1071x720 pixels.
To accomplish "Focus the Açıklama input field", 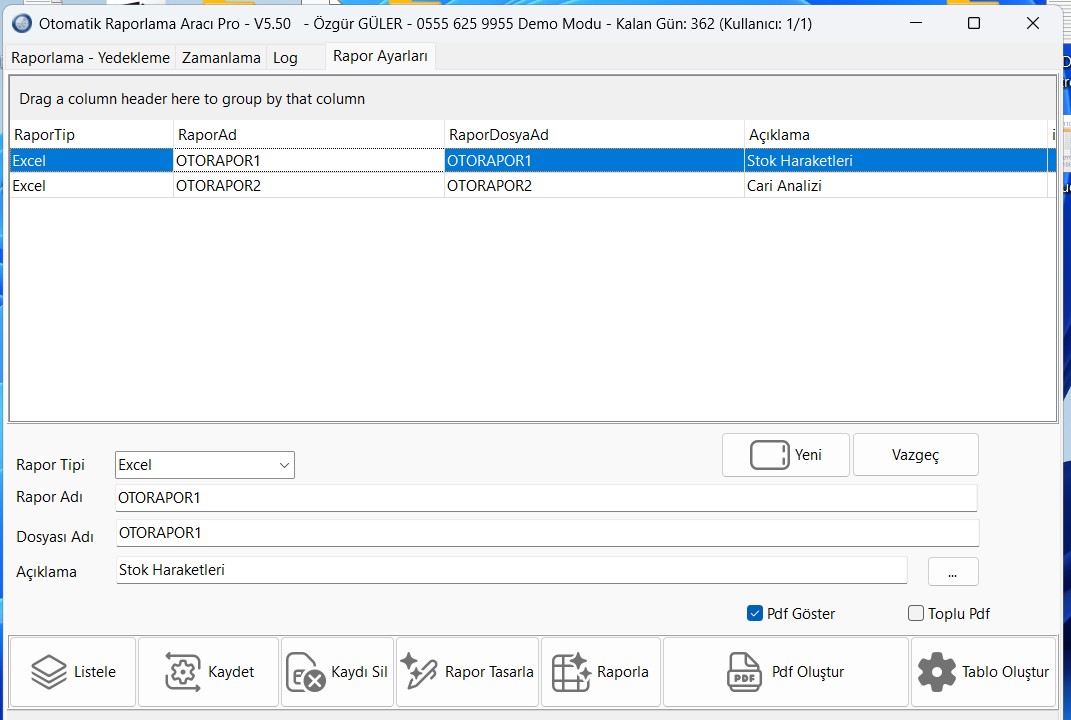I will click(510, 571).
